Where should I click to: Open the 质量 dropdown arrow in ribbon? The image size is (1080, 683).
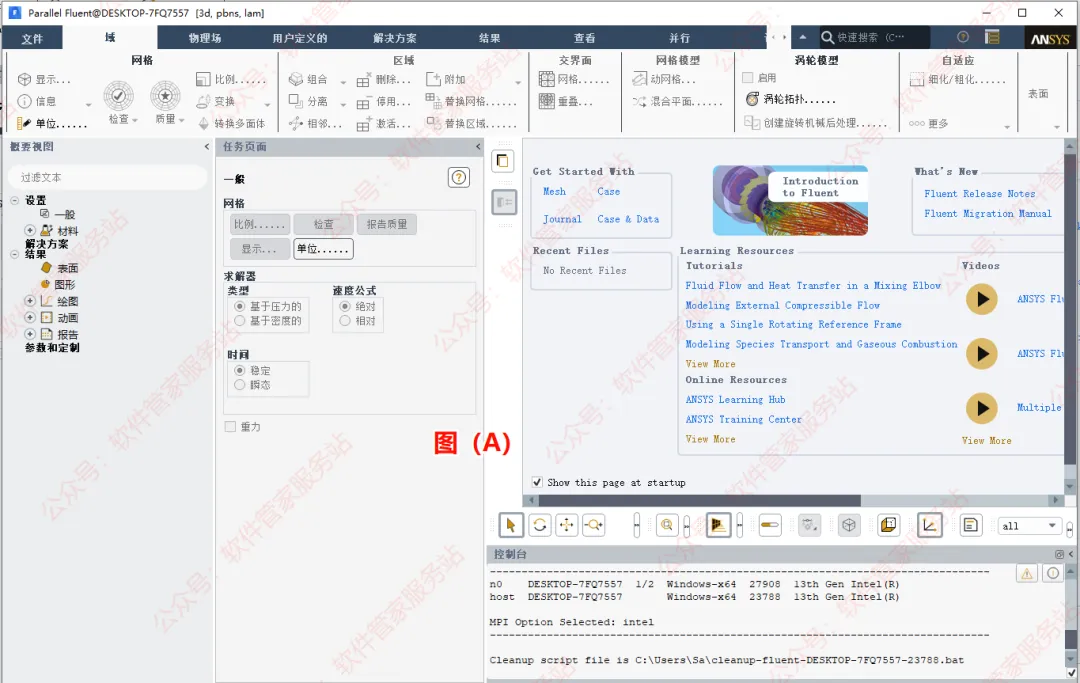click(x=181, y=120)
